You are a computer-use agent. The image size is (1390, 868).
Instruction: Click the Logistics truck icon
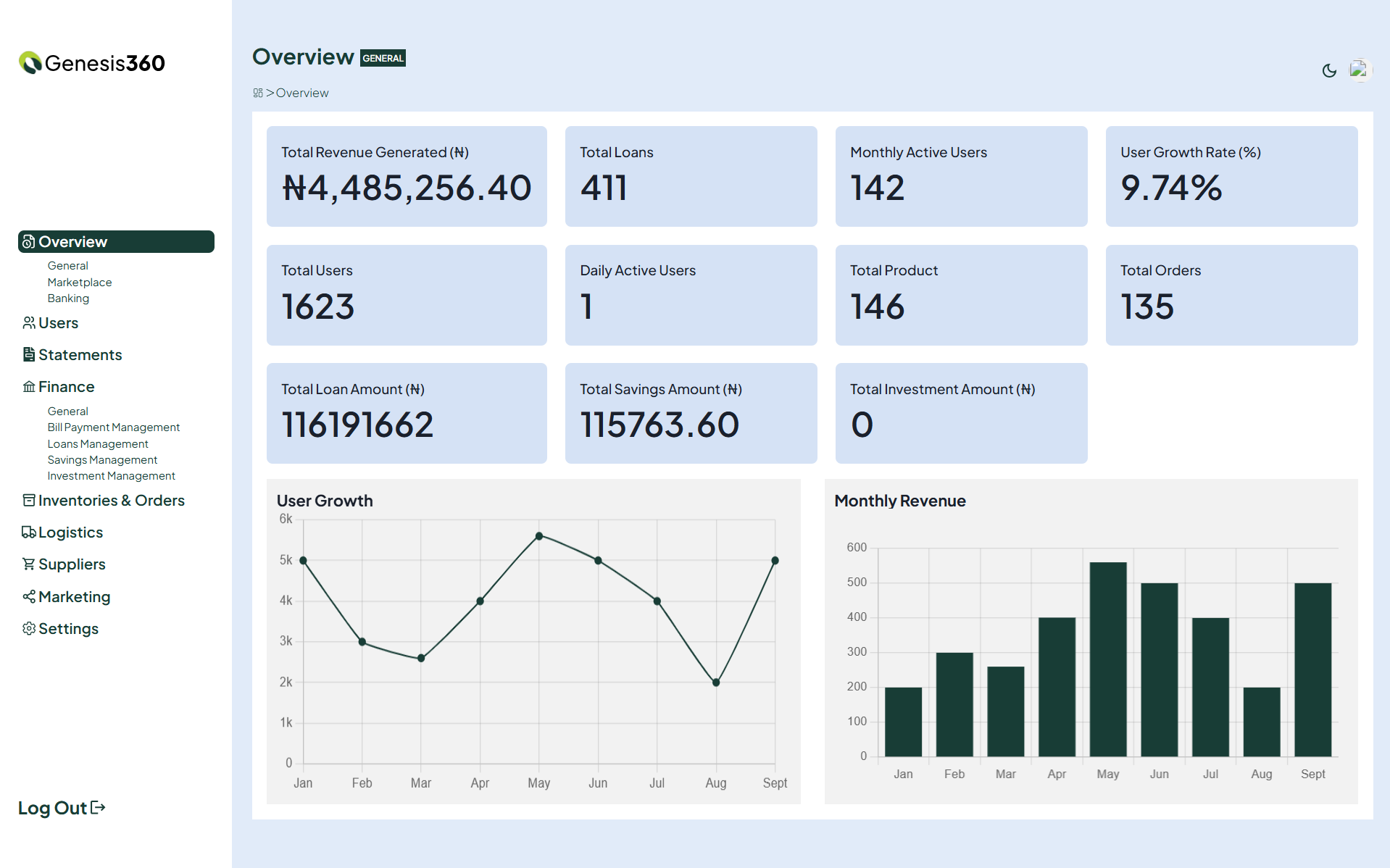29,533
